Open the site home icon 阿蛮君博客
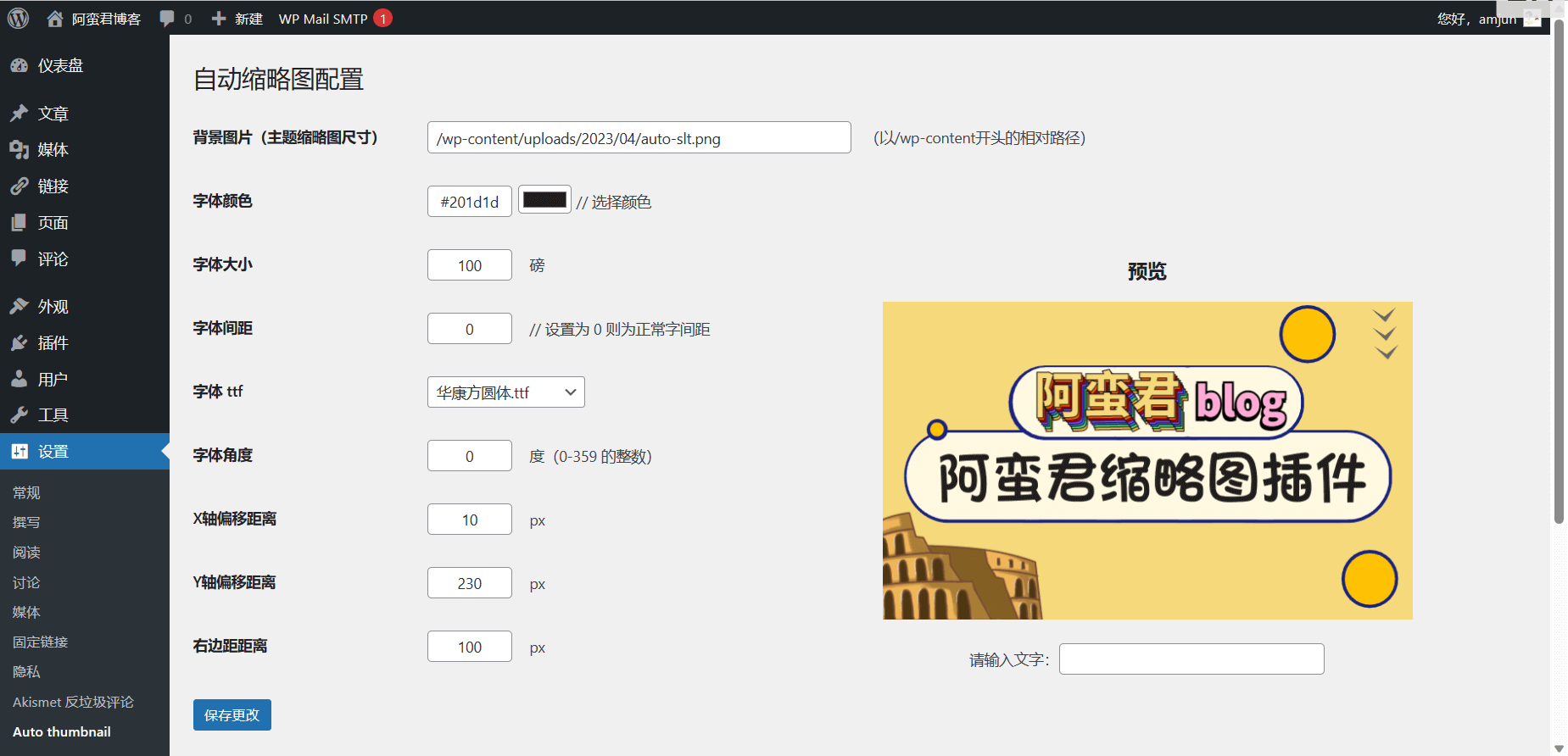 tap(55, 19)
